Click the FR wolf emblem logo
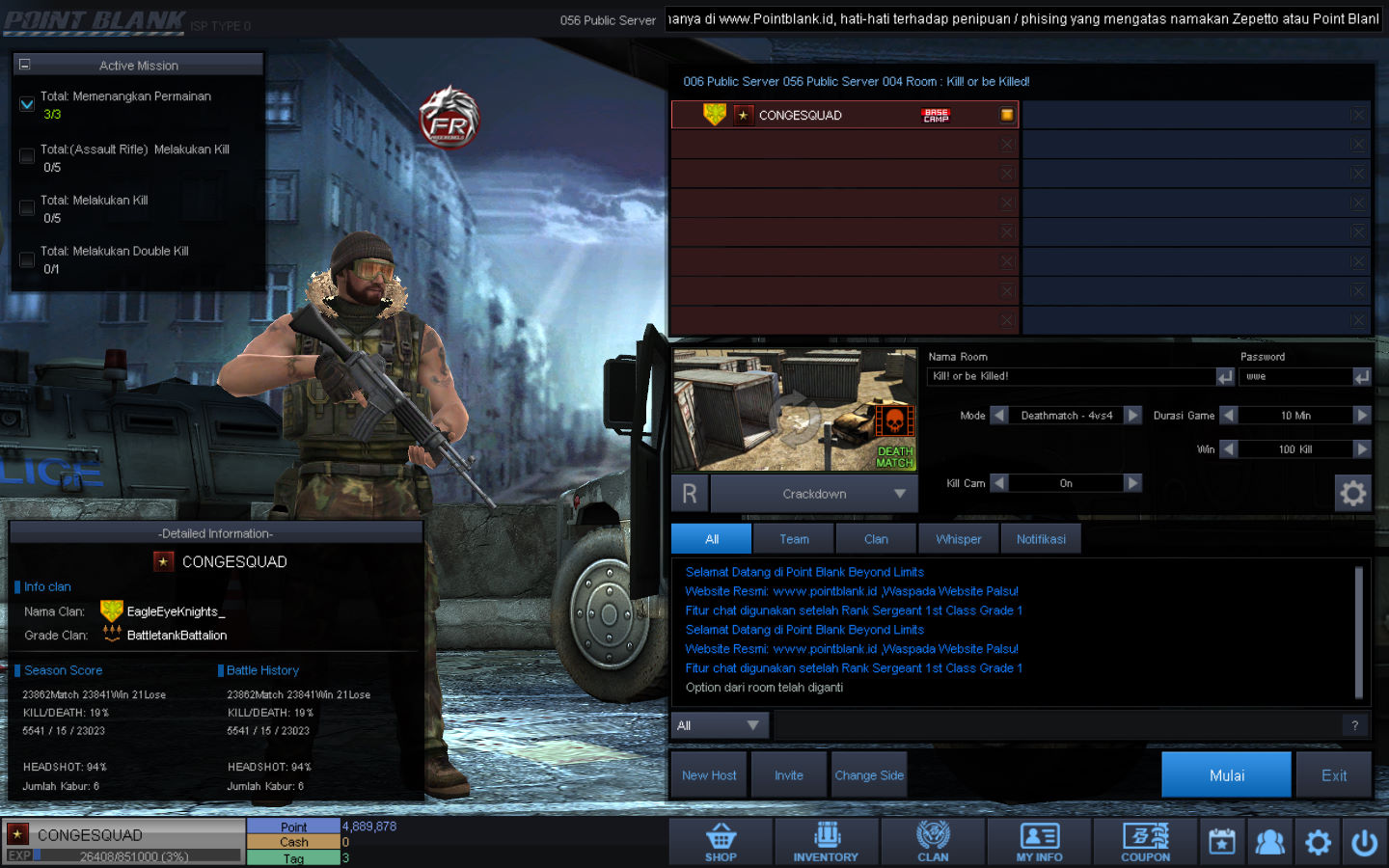The image size is (1389, 868). [449, 117]
